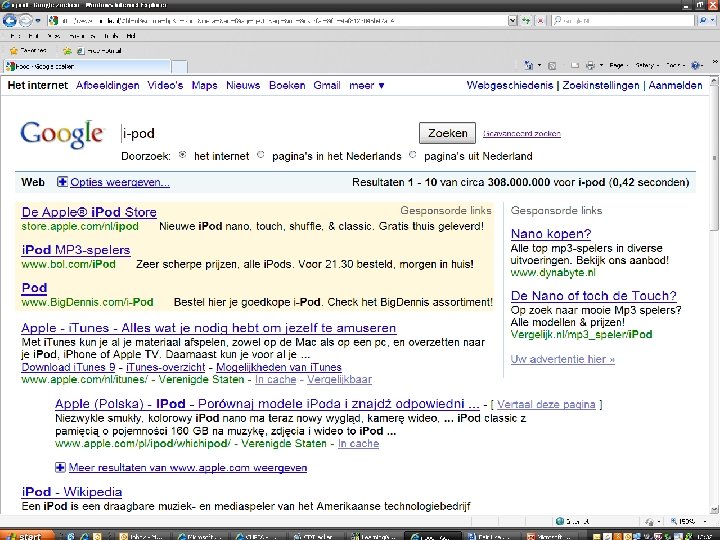Click the Internet Explorer quick launch icon
The image size is (720, 540).
pos(84,536)
